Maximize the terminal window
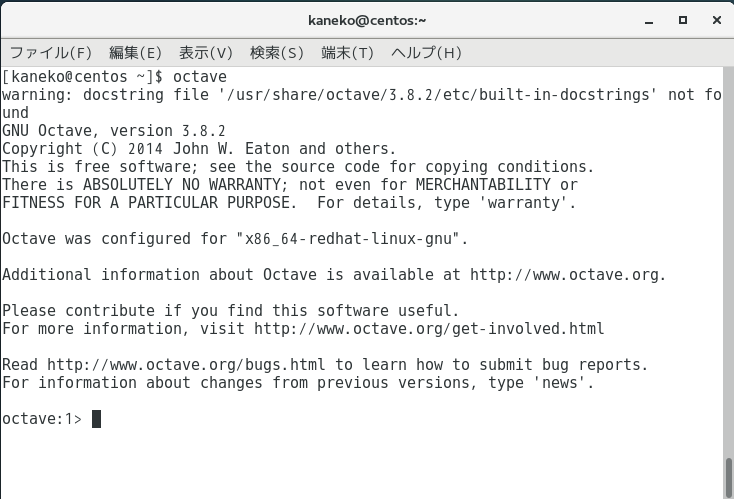This screenshot has width=734, height=499. (x=683, y=20)
